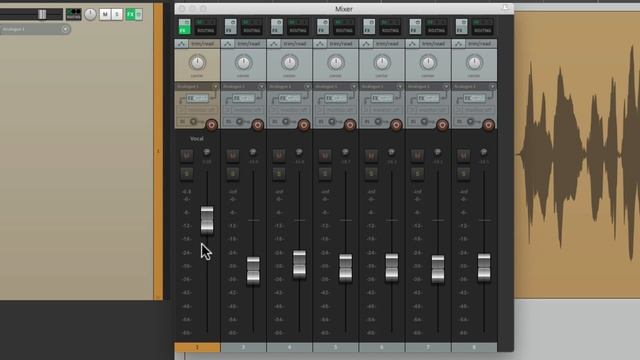The width and height of the screenshot is (640, 360).
Task: Select the orange track 1 number tab
Action: click(x=197, y=347)
